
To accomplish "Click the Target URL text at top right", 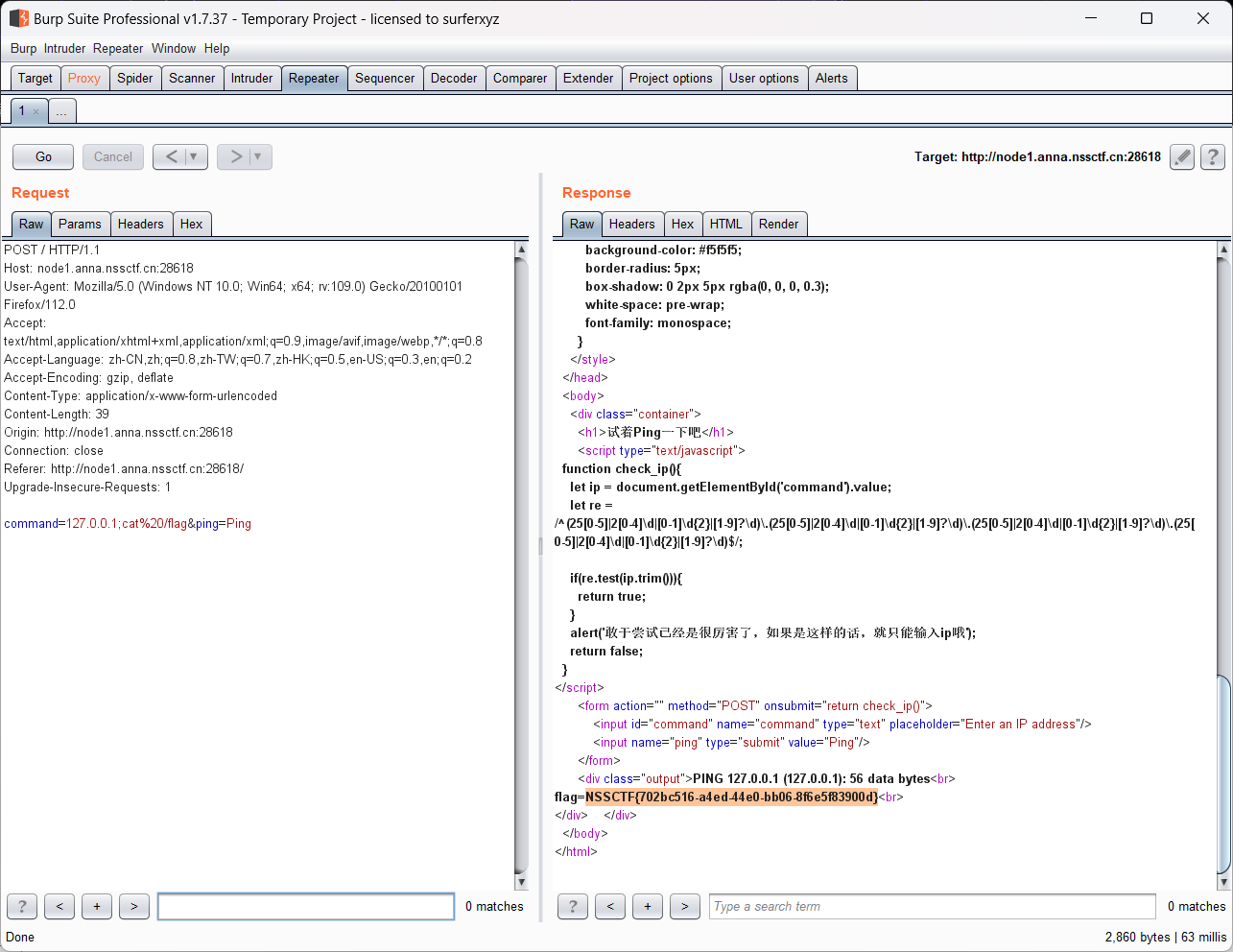I will click(x=1037, y=156).
